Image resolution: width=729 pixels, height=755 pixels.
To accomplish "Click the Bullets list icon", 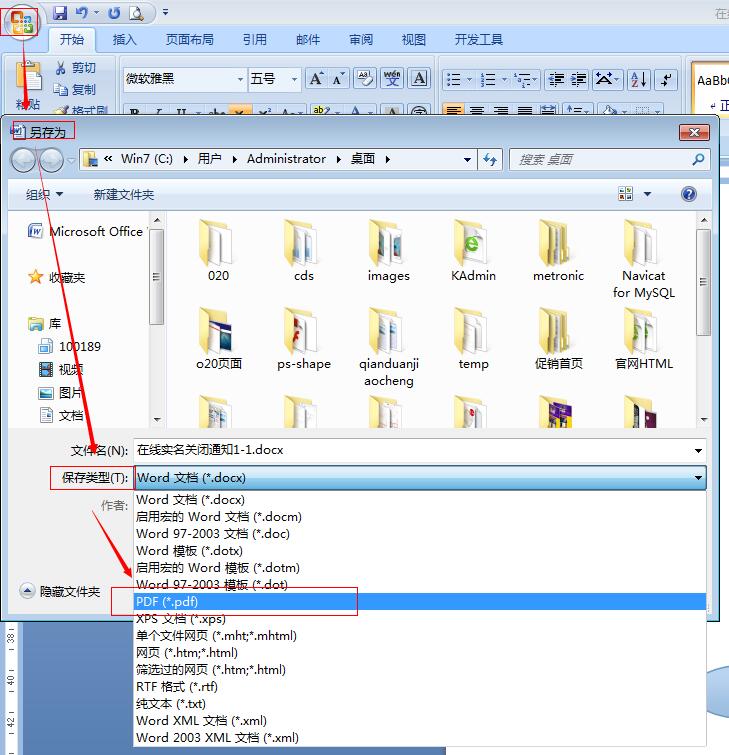I will pos(454,79).
